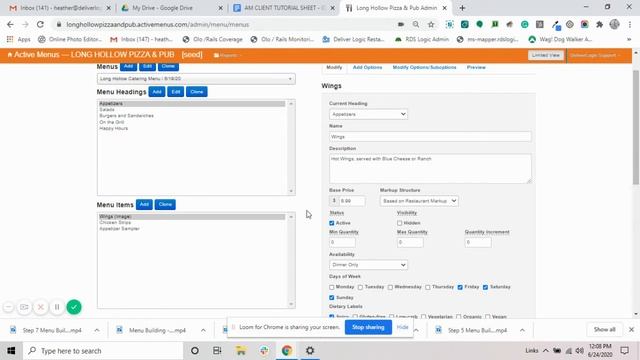Cancel Loom recording with red X
The image size is (640, 360).
(41, 307)
